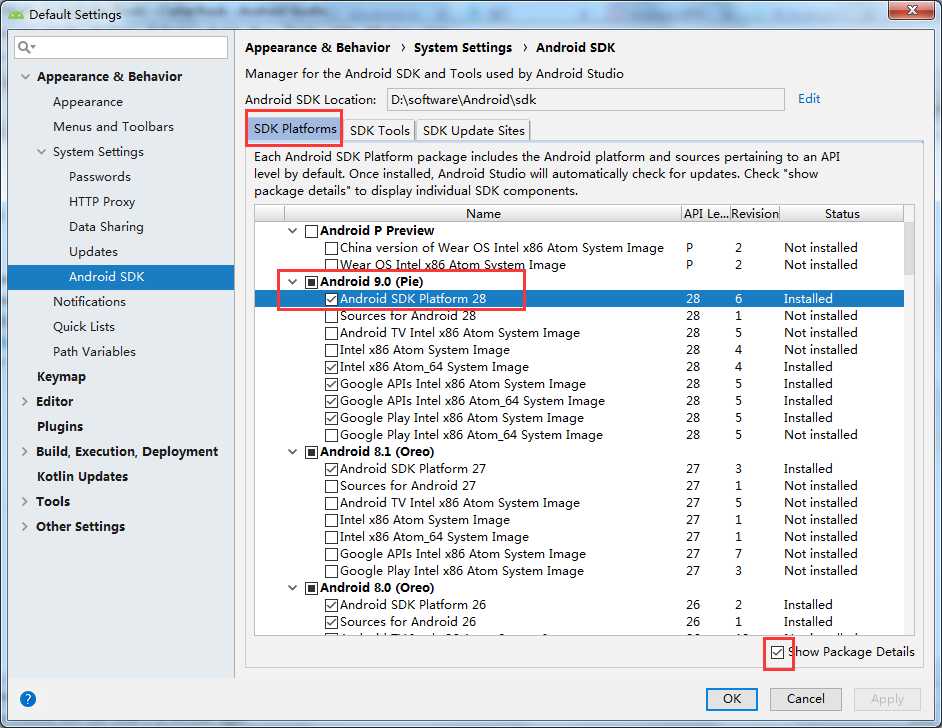
Task: Sort by the Status column header
Action: (842, 214)
